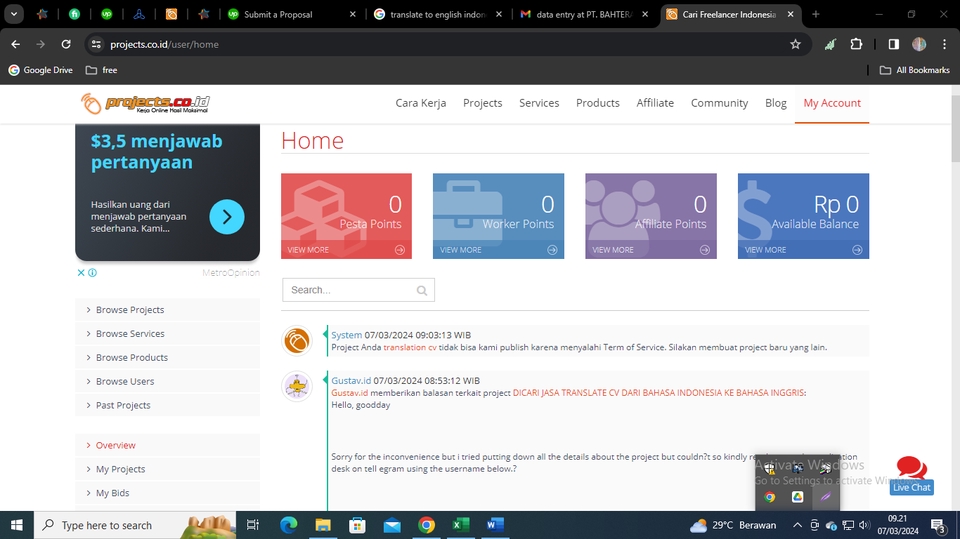
Task: Open Google Drive bookmark
Action: coord(40,70)
